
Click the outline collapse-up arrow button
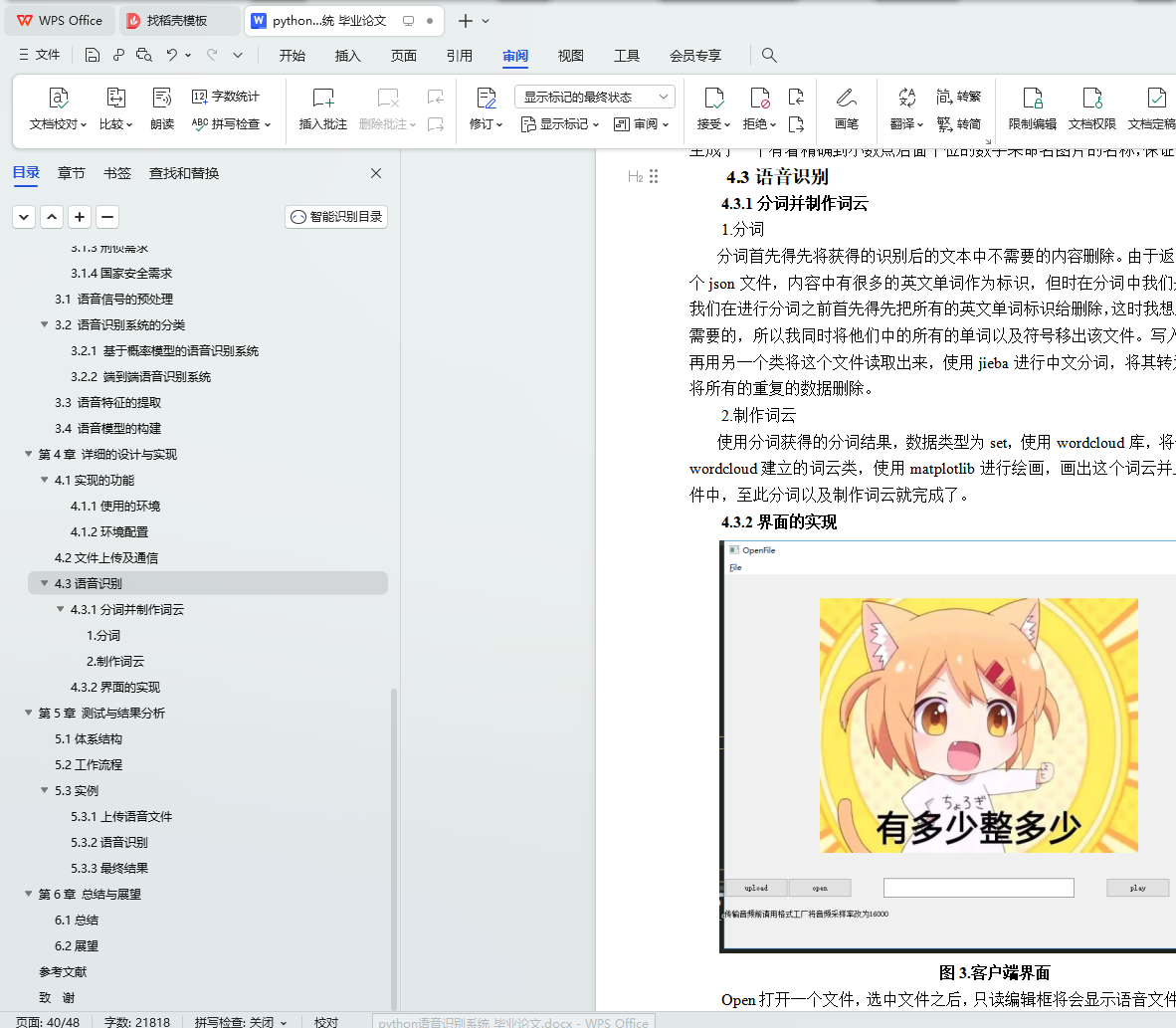(x=52, y=217)
